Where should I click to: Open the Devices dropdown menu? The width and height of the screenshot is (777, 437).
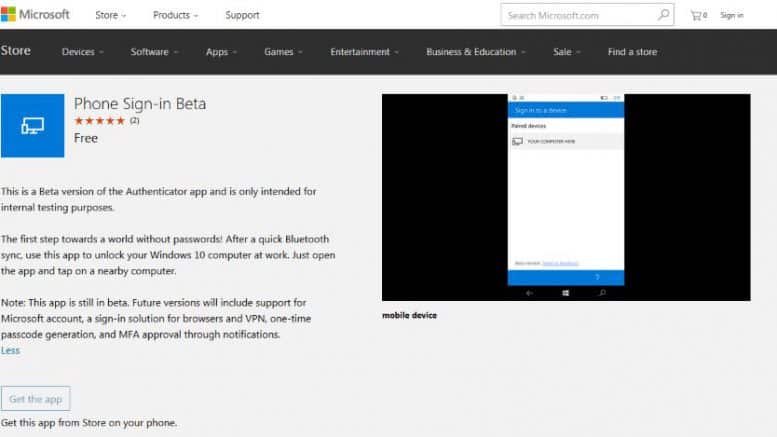[84, 52]
